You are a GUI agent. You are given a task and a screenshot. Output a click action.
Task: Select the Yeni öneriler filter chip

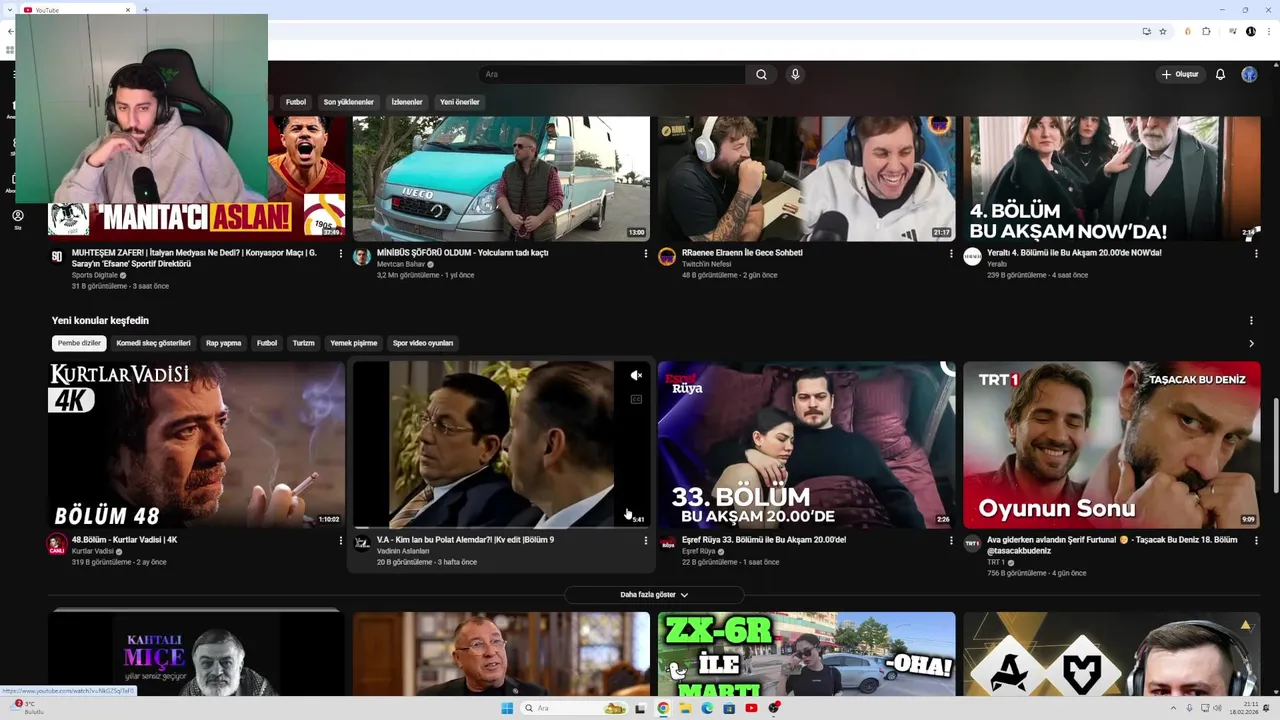click(x=460, y=102)
